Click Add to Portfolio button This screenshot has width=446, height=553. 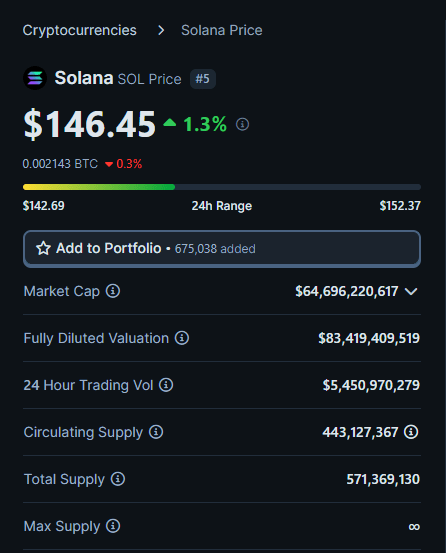pos(222,249)
